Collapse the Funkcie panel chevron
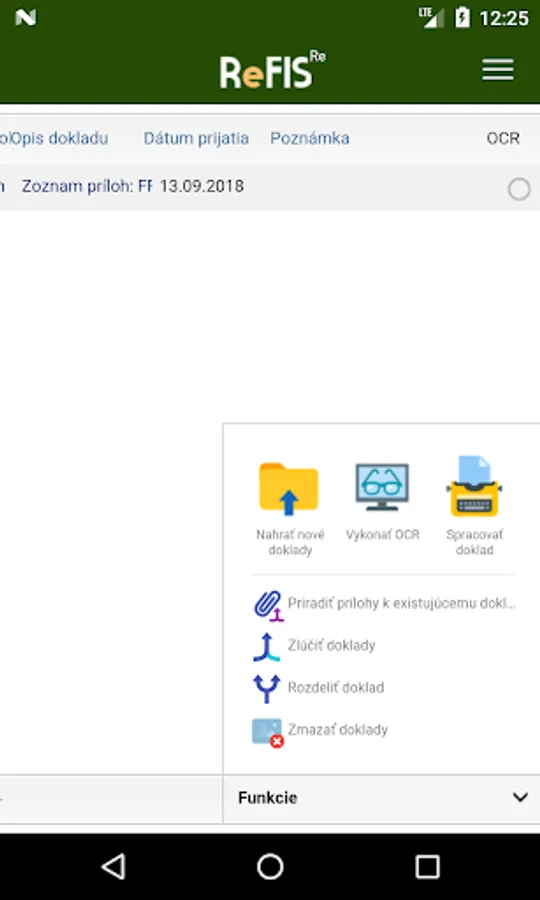Screen dimensions: 540x900 (x=520, y=797)
